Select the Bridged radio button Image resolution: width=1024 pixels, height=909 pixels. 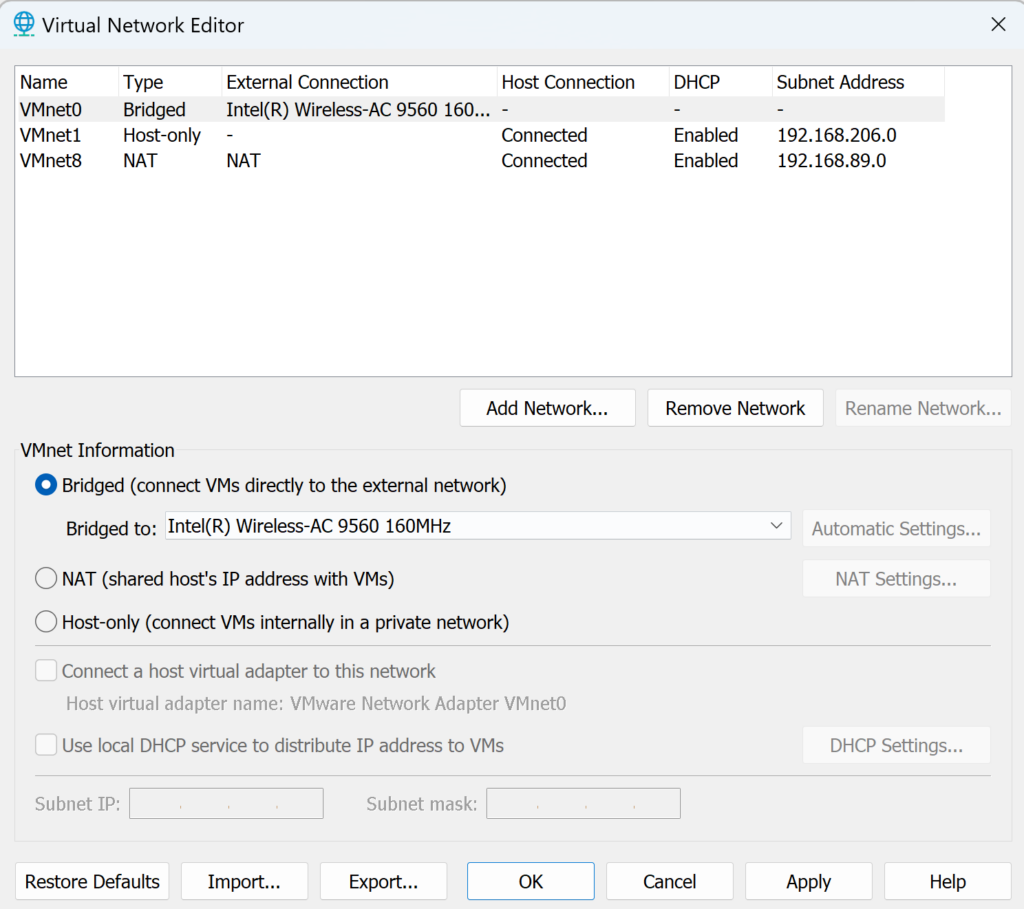tap(46, 485)
